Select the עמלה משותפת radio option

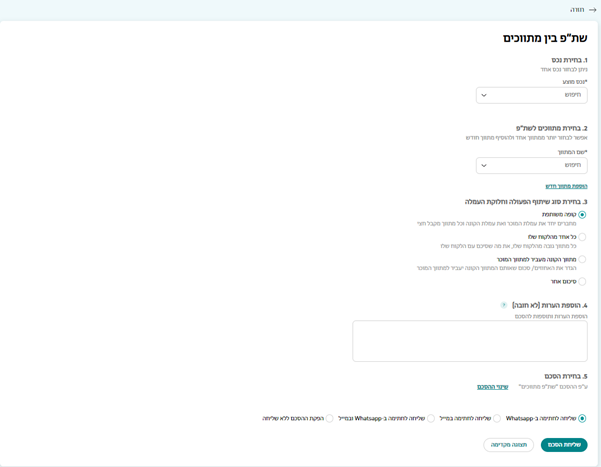(582, 214)
